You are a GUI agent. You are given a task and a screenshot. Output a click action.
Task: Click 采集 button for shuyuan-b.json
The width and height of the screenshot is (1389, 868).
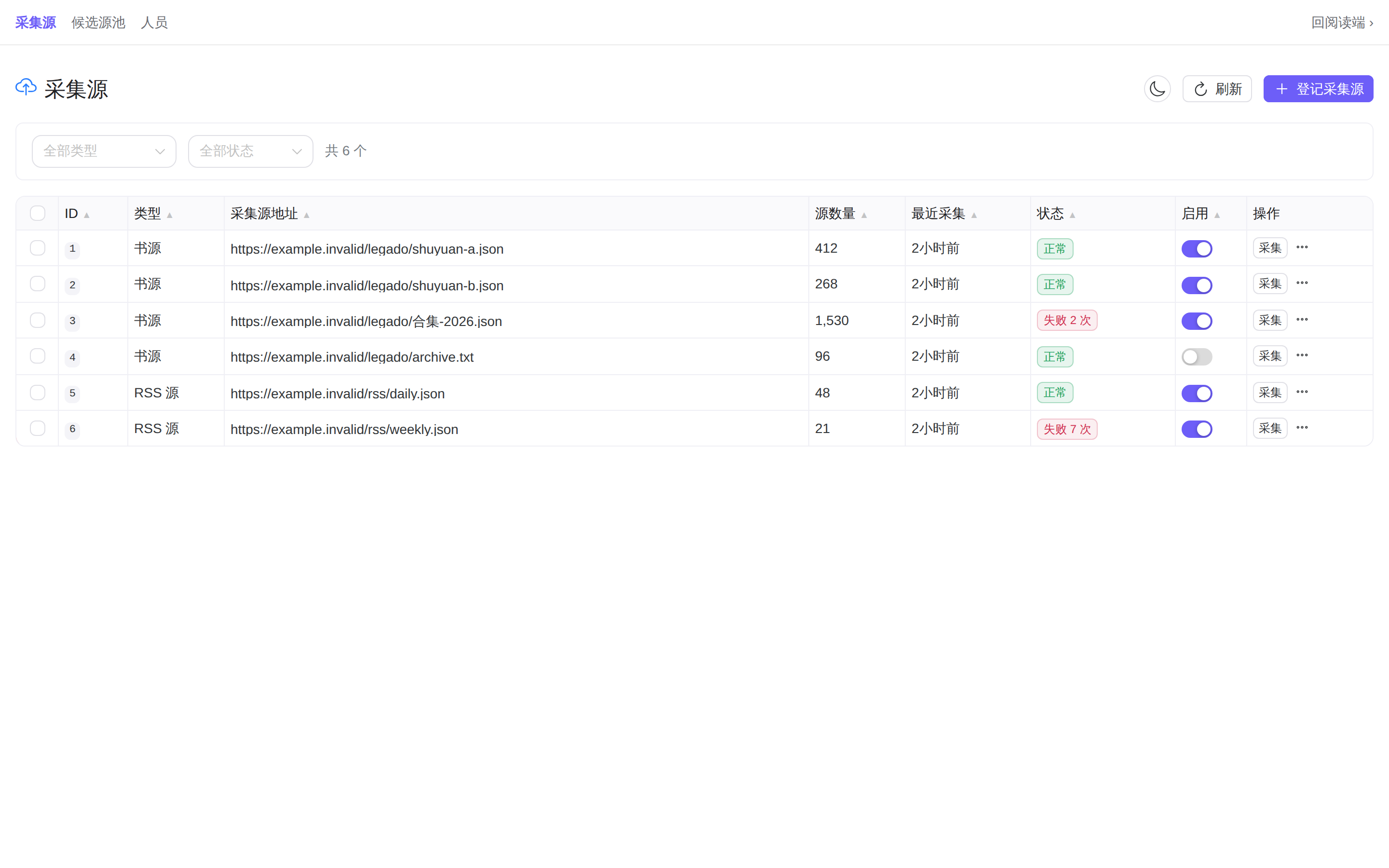click(x=1269, y=284)
